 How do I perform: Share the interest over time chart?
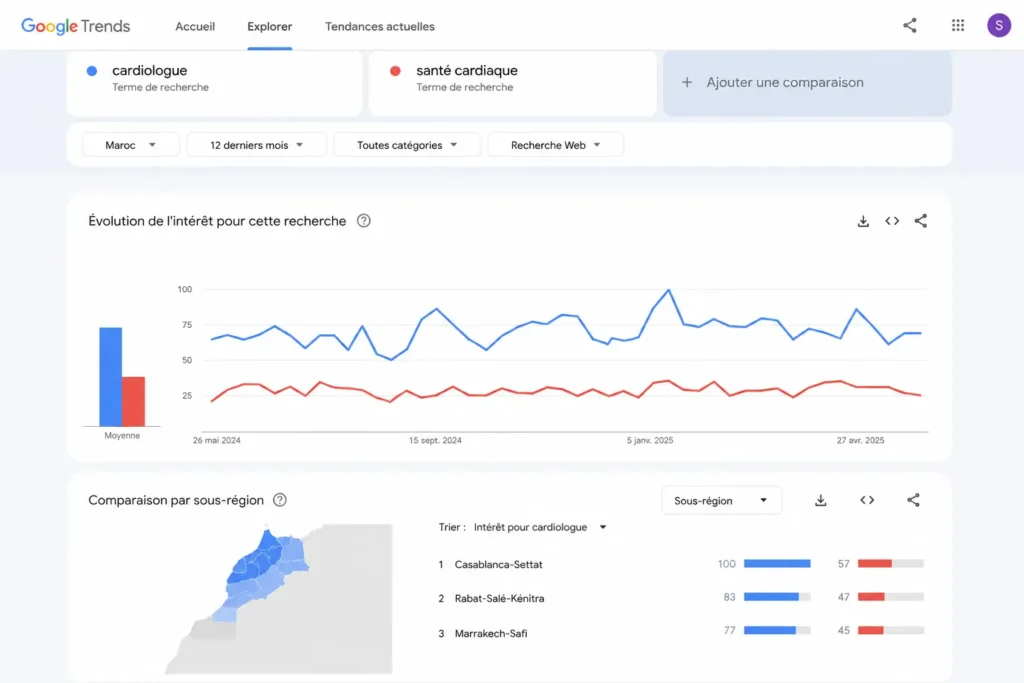coord(921,221)
